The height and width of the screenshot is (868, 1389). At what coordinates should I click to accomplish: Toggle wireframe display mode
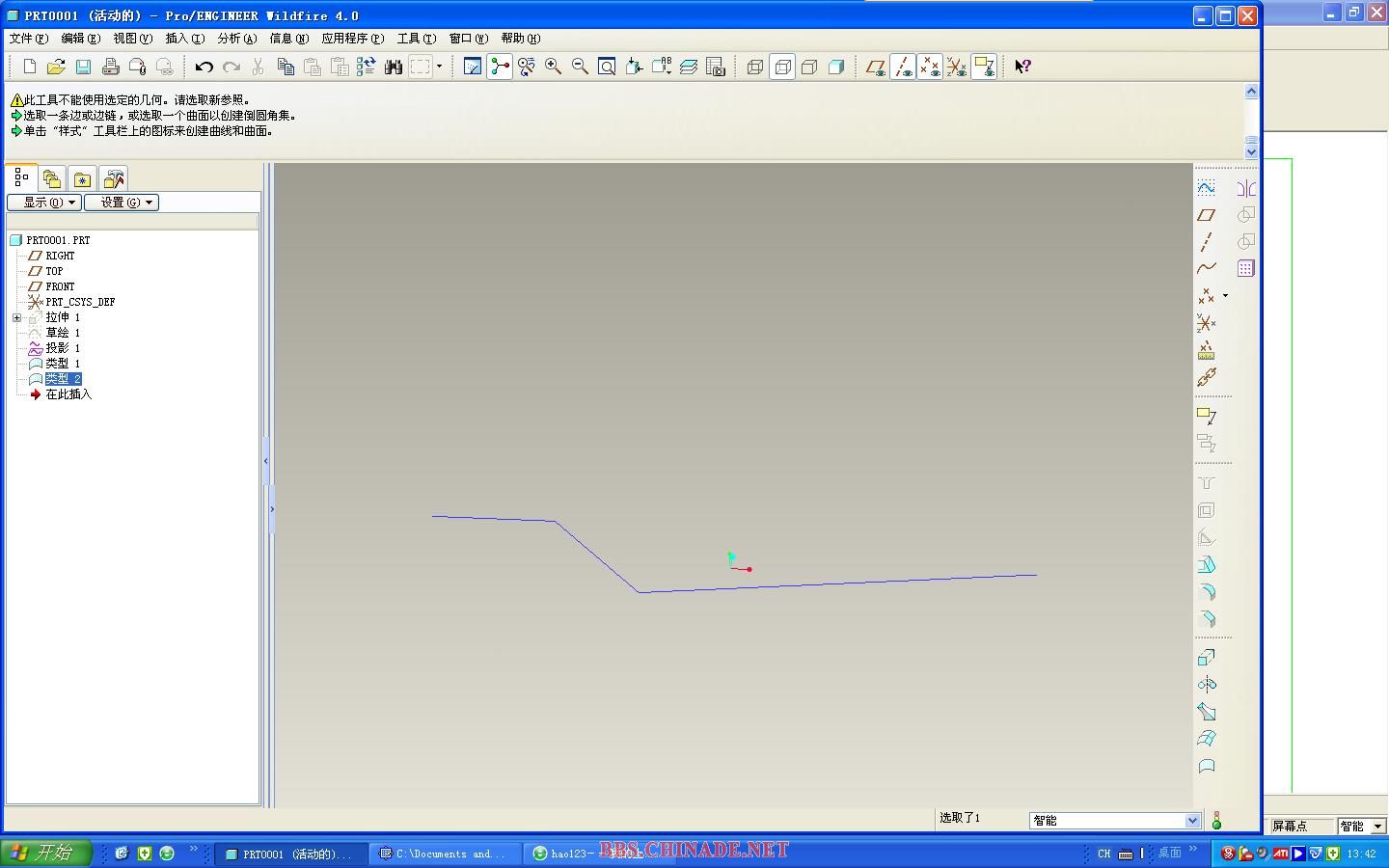(755, 67)
